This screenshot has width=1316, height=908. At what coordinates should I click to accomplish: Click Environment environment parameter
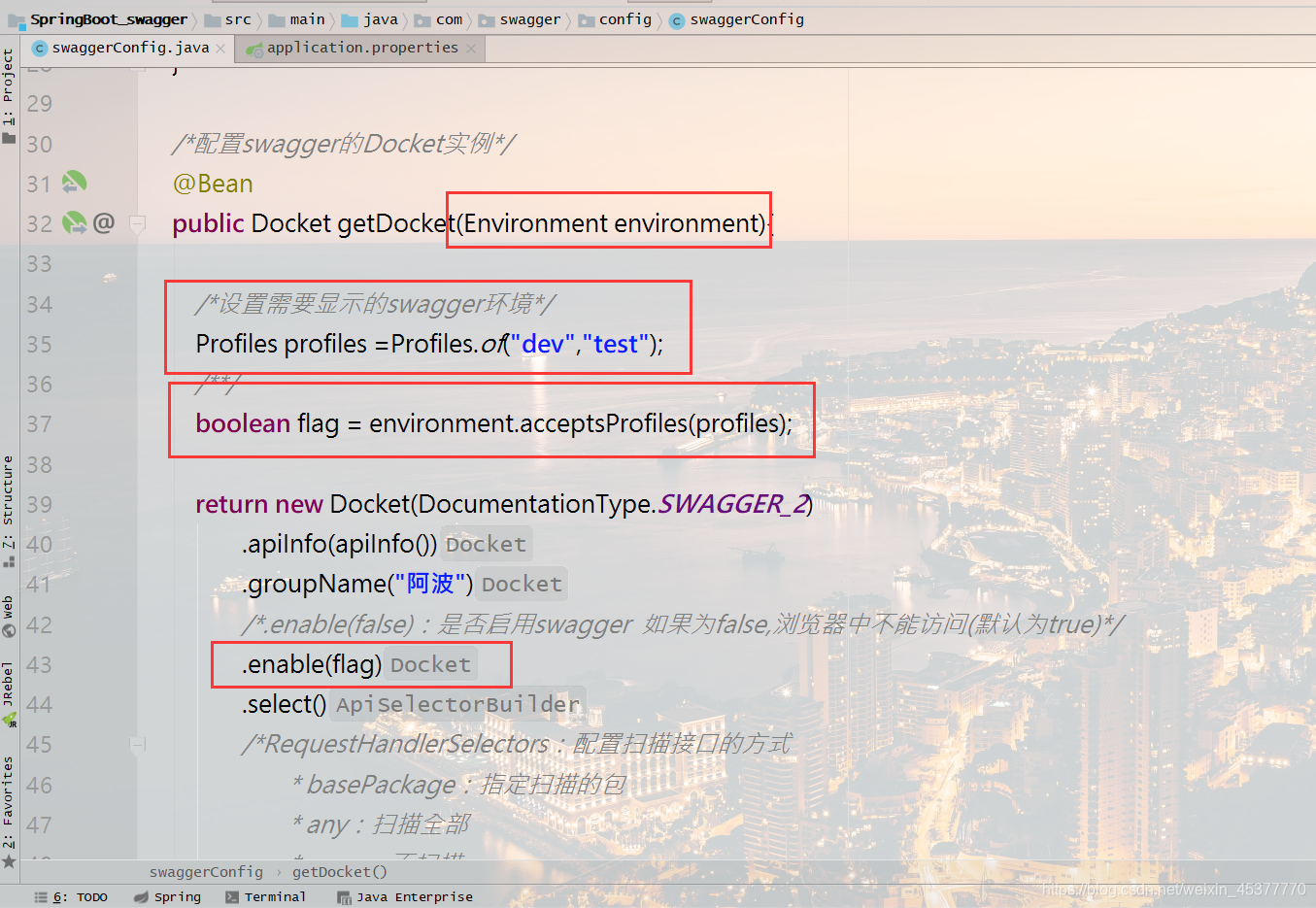coord(614,223)
